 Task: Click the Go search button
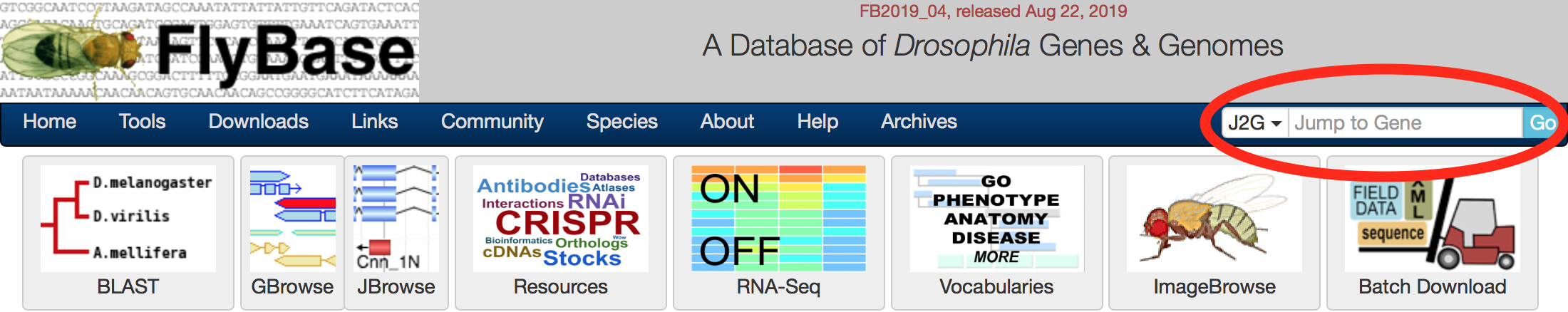[x=1542, y=123]
